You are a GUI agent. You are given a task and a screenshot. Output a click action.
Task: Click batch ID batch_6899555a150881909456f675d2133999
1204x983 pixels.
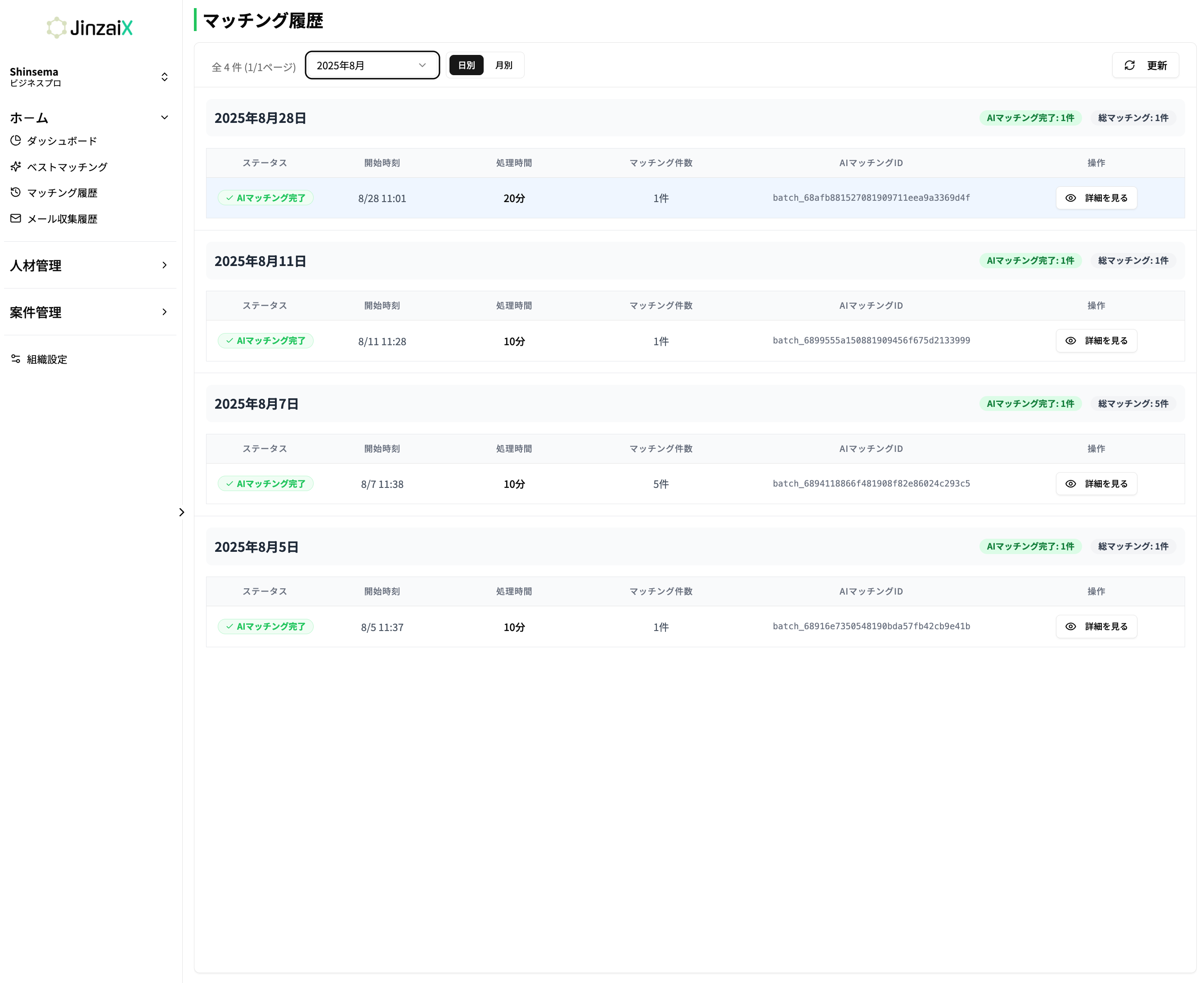[871, 340]
